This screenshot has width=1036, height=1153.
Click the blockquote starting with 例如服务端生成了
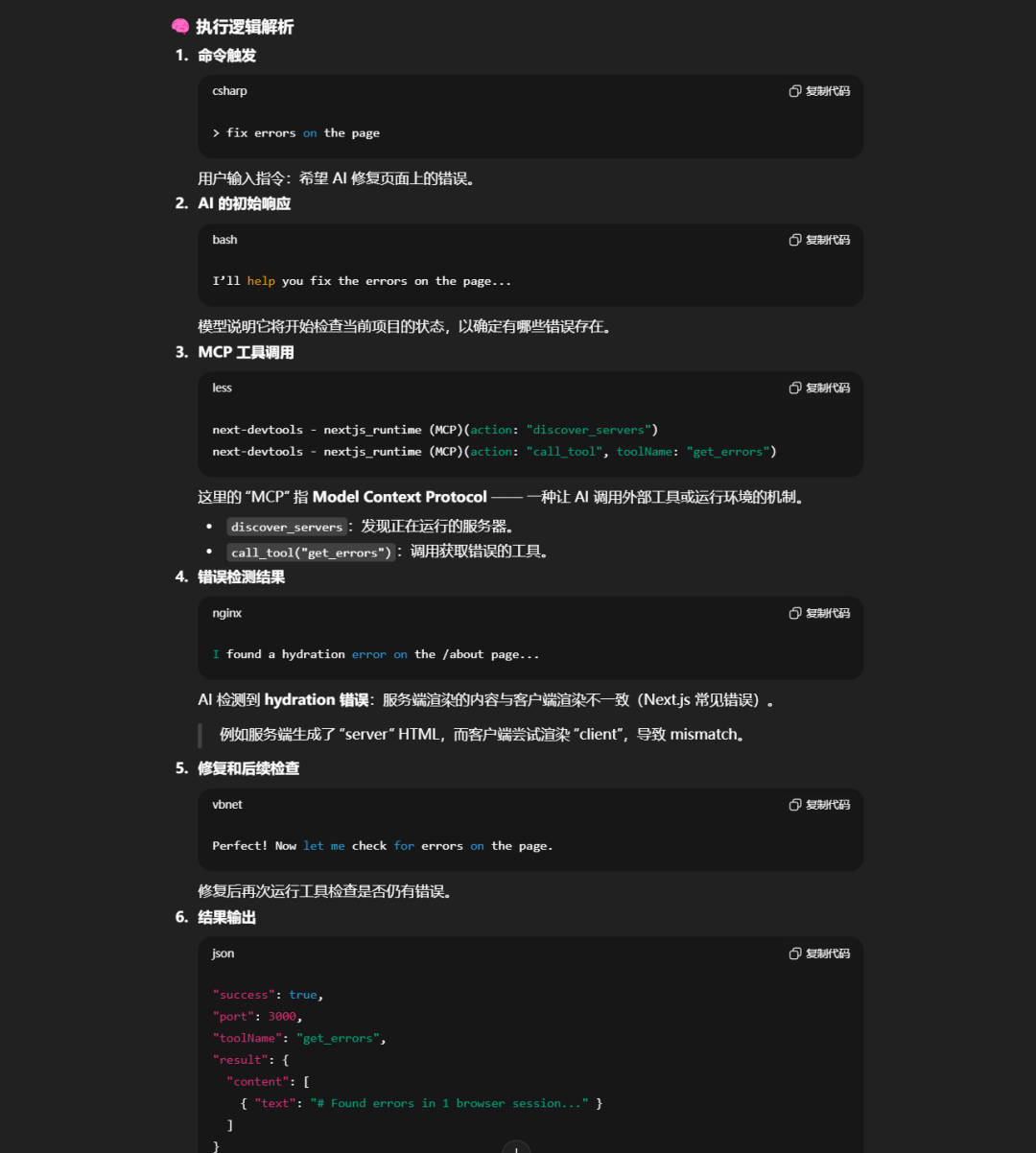pyautogui.click(x=482, y=735)
